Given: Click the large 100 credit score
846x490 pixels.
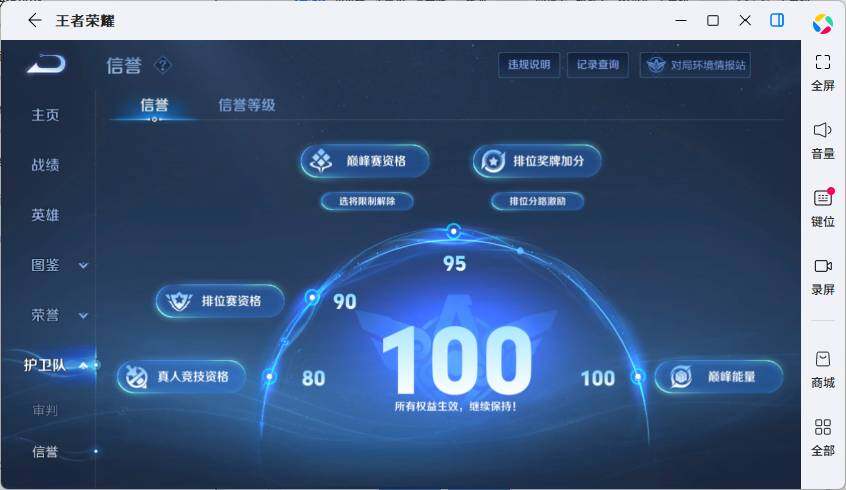Looking at the screenshot, I should click(x=456, y=360).
